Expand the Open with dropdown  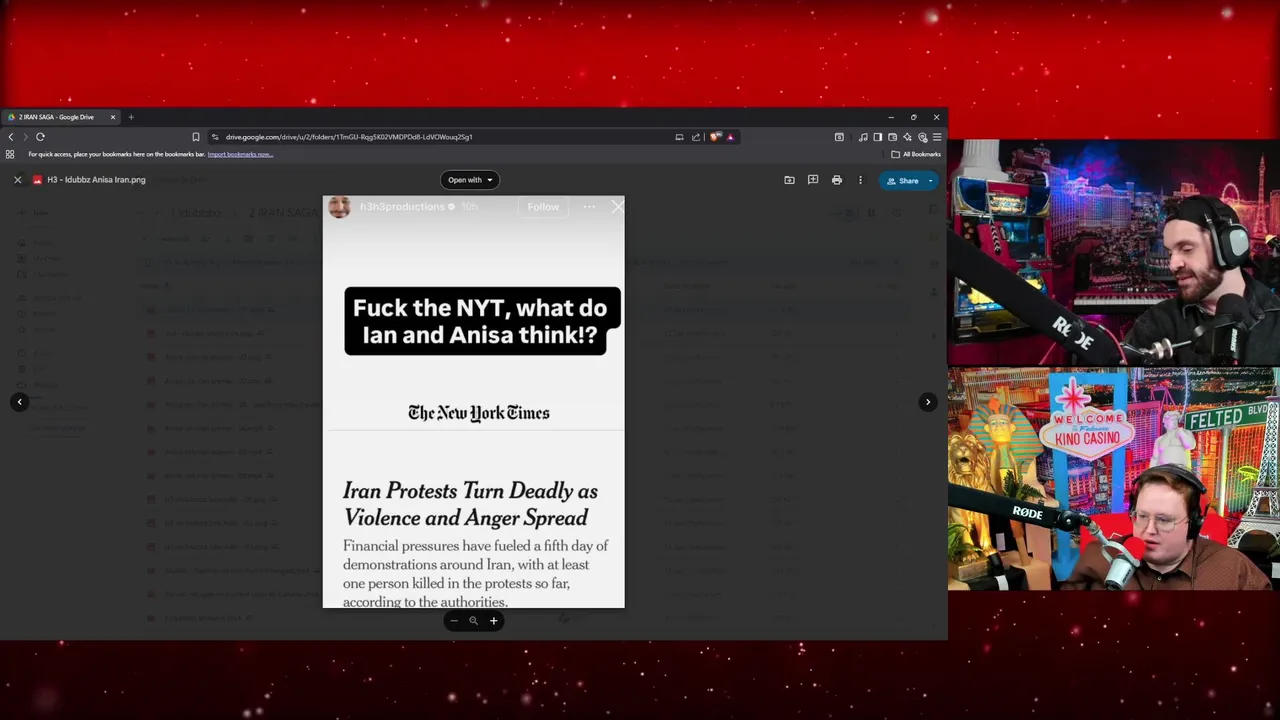(x=469, y=180)
